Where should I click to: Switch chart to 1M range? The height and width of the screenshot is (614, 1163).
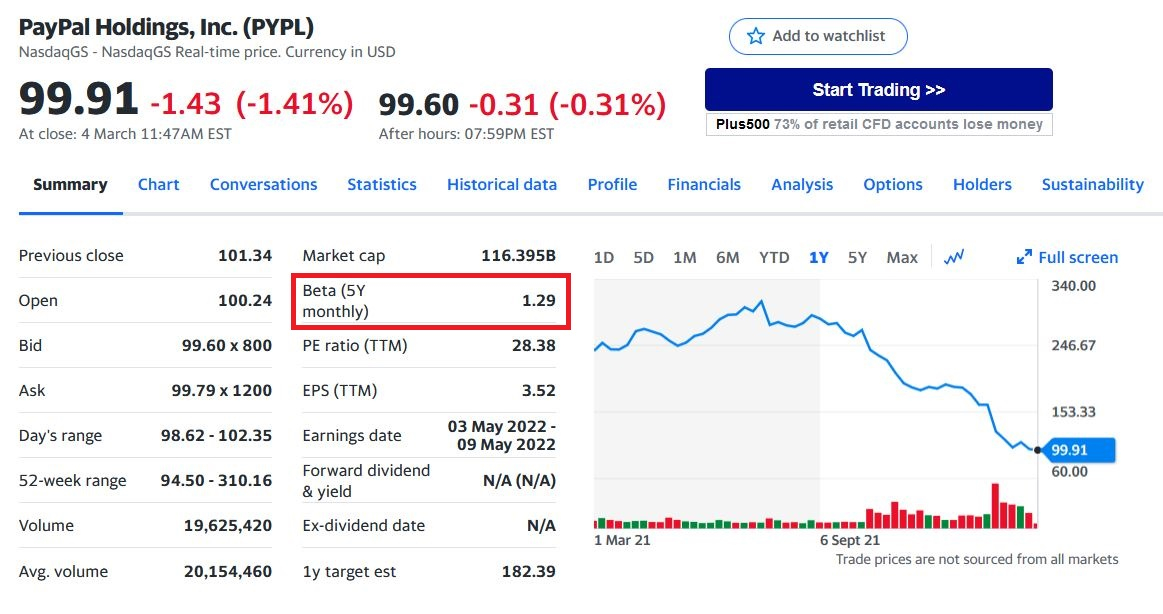click(x=685, y=257)
